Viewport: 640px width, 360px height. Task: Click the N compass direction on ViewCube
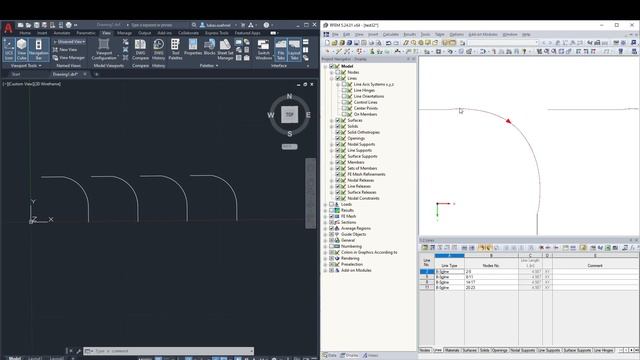pyautogui.click(x=289, y=96)
